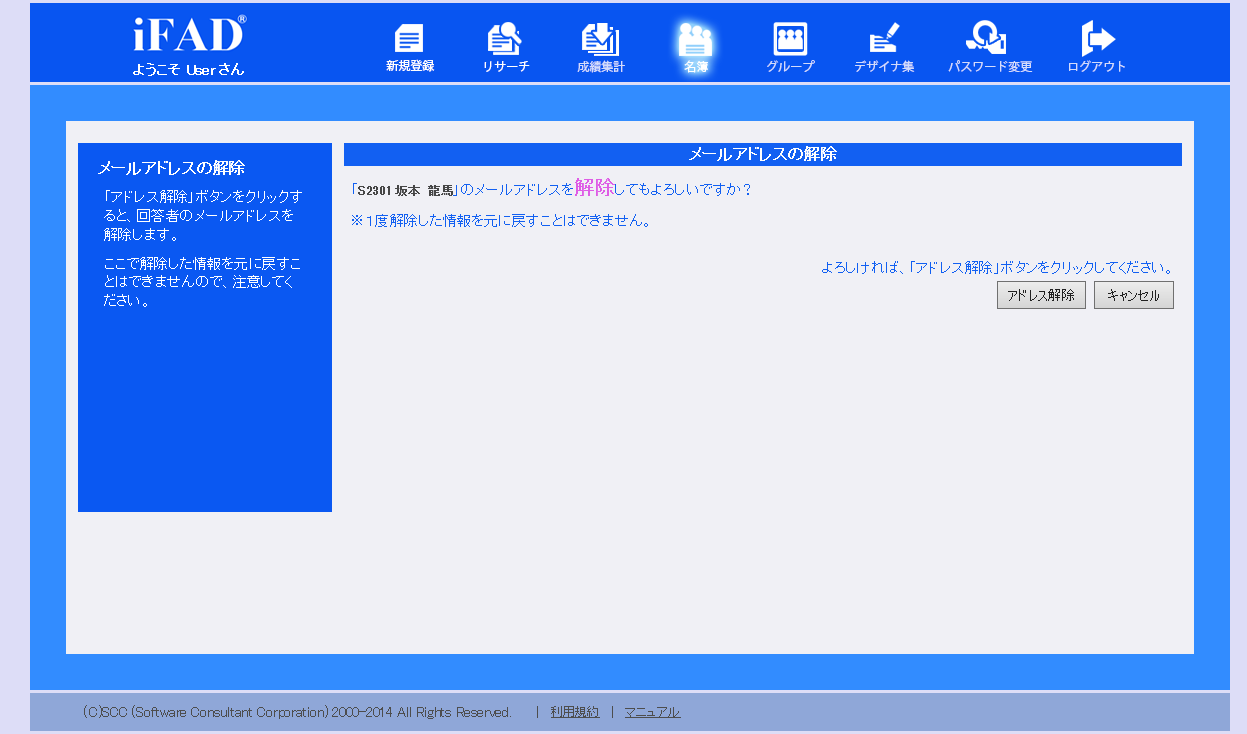Open the 成績集計 results tally icon
The height and width of the screenshot is (734, 1247).
click(x=600, y=47)
